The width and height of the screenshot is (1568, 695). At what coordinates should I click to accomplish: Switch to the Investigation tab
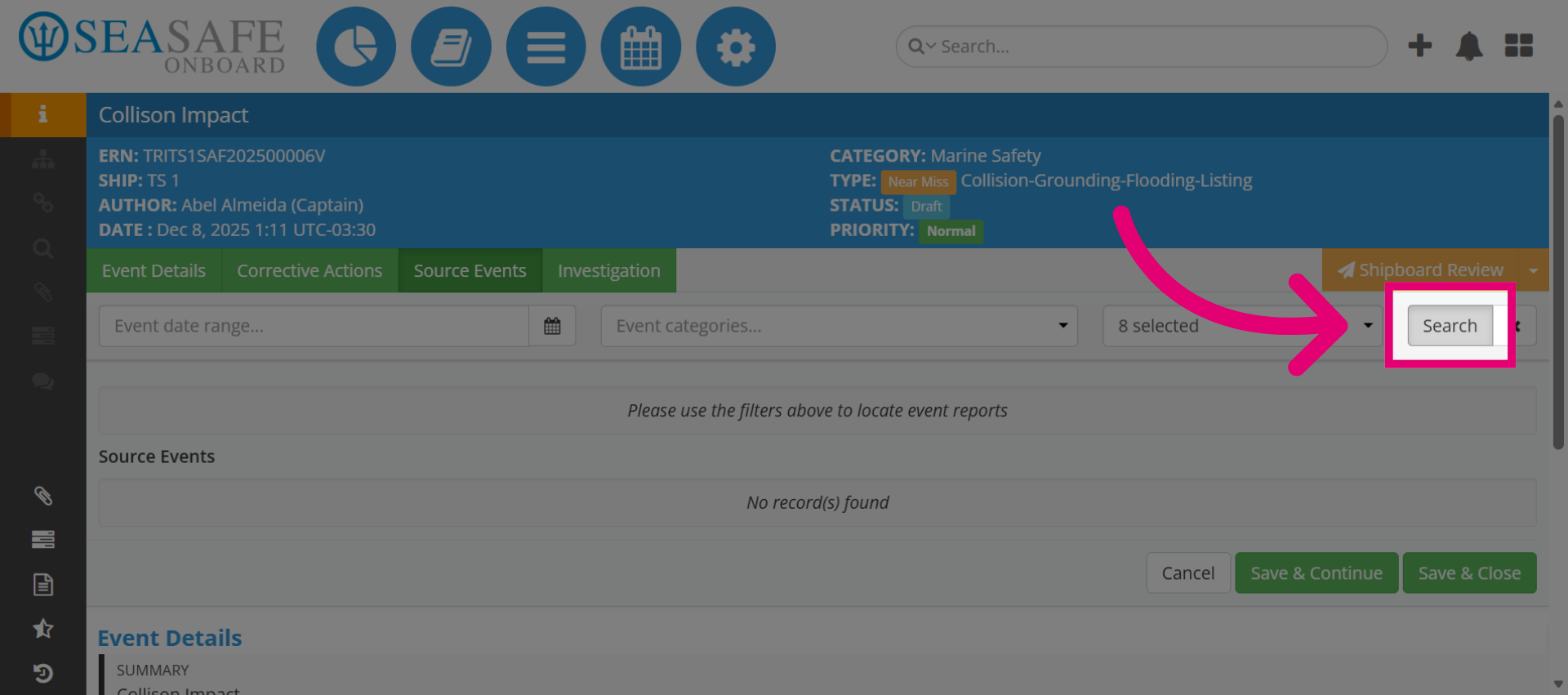tap(608, 270)
